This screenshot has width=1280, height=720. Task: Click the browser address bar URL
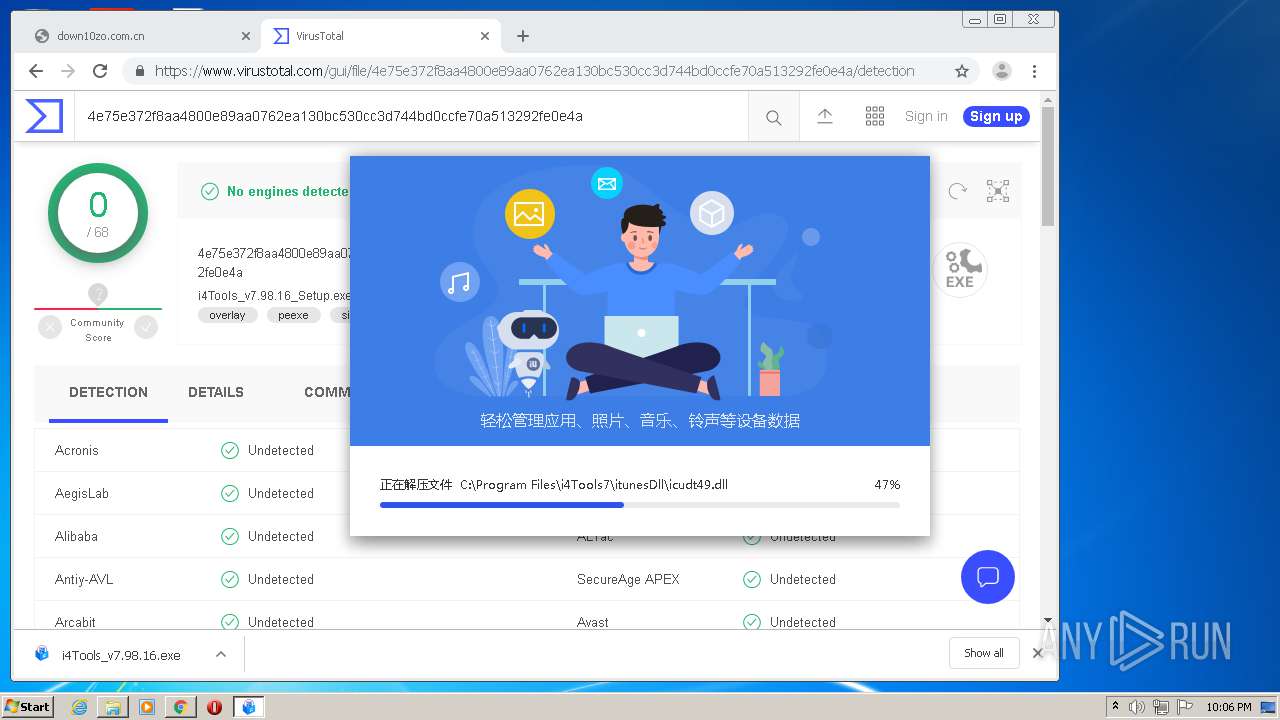point(535,71)
